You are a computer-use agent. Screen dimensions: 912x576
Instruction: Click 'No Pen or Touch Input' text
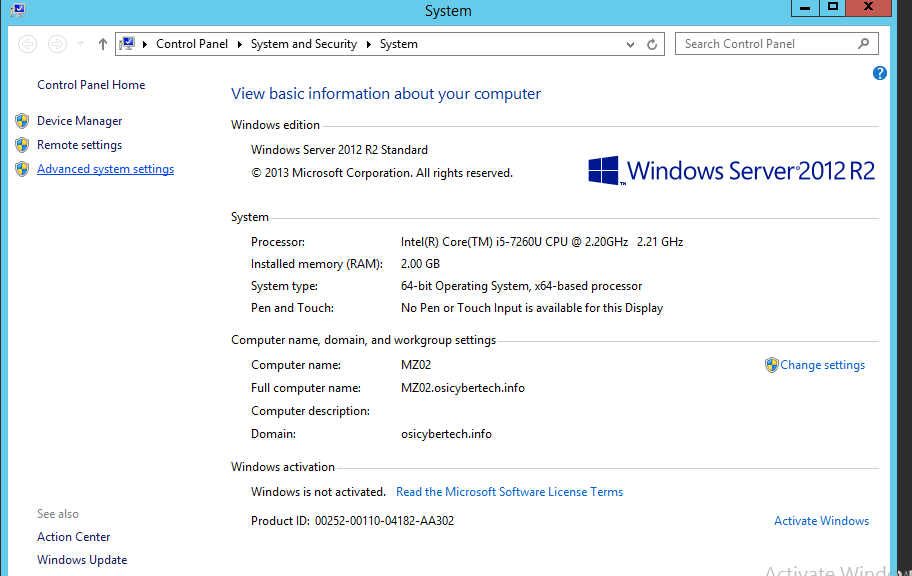click(532, 308)
